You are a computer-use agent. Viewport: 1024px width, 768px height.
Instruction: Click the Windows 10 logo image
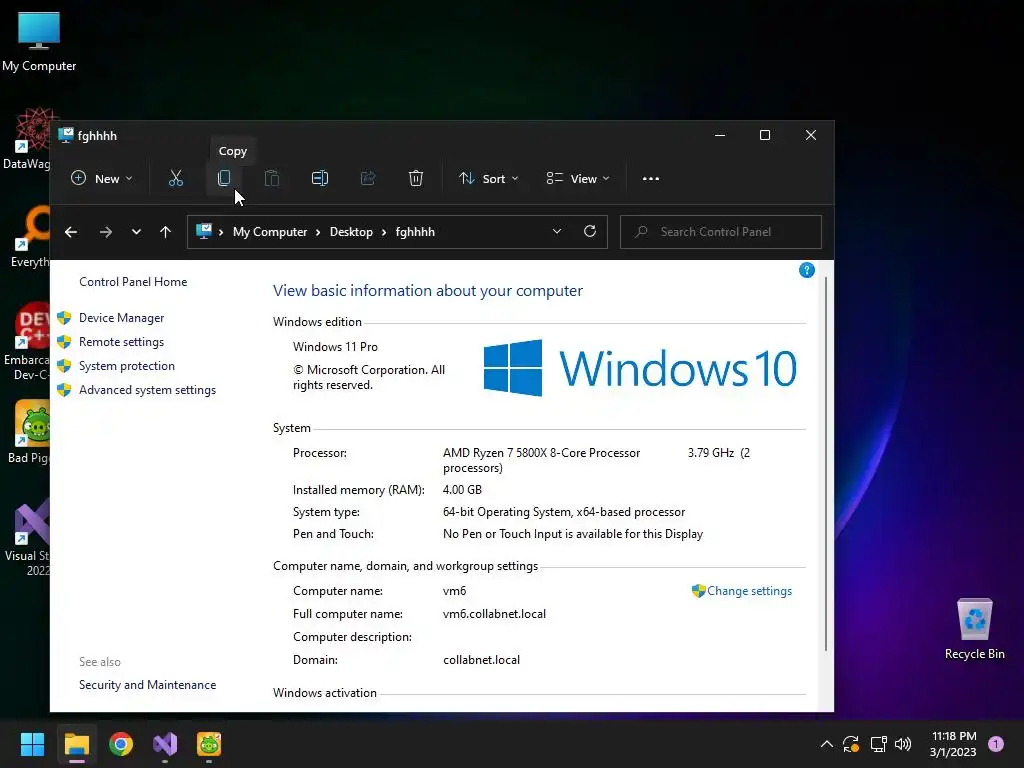pyautogui.click(x=640, y=368)
